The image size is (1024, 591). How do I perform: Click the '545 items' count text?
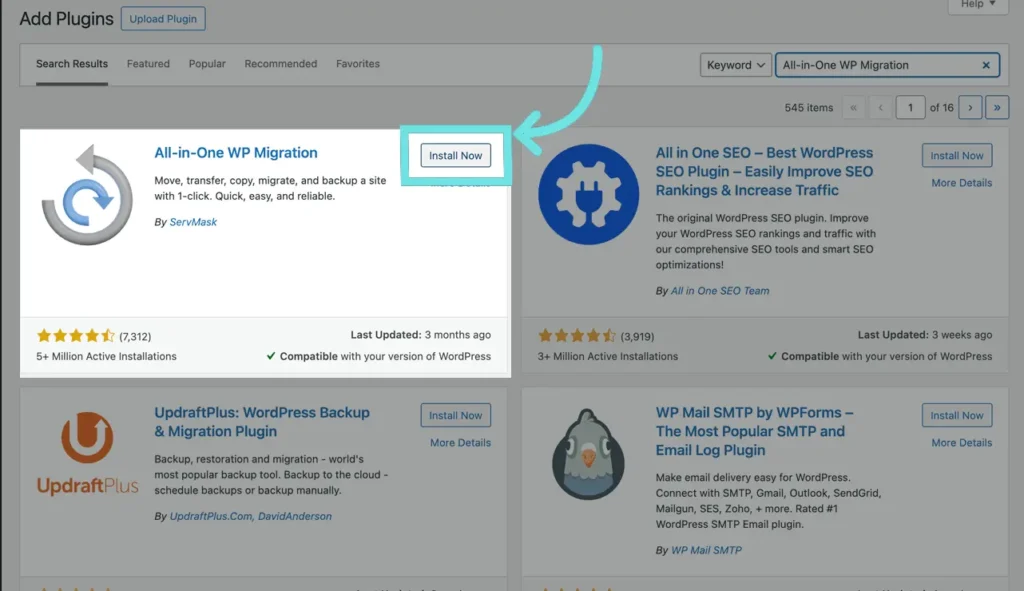click(x=808, y=108)
